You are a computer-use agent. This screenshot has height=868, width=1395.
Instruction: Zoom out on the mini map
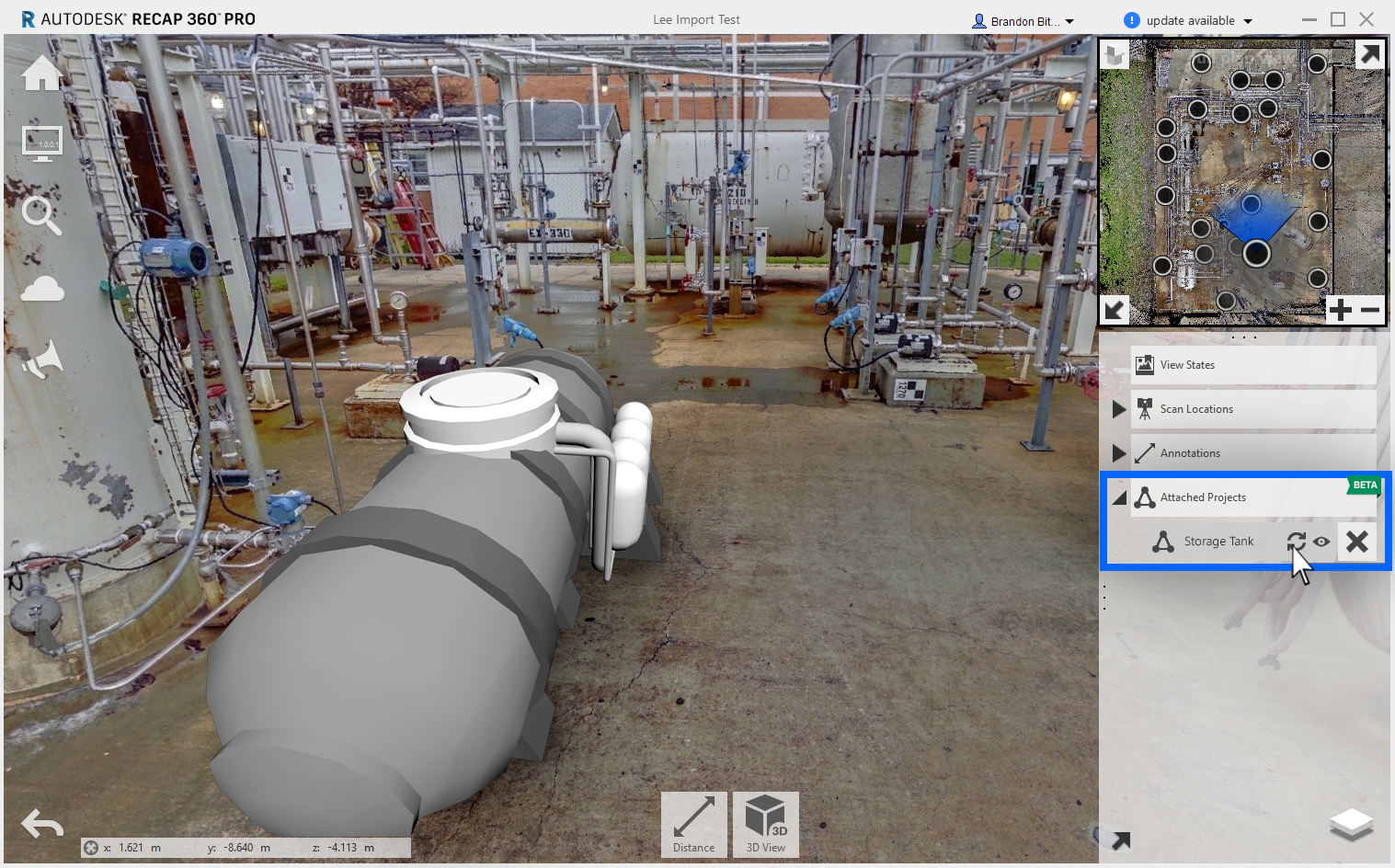tap(1370, 310)
